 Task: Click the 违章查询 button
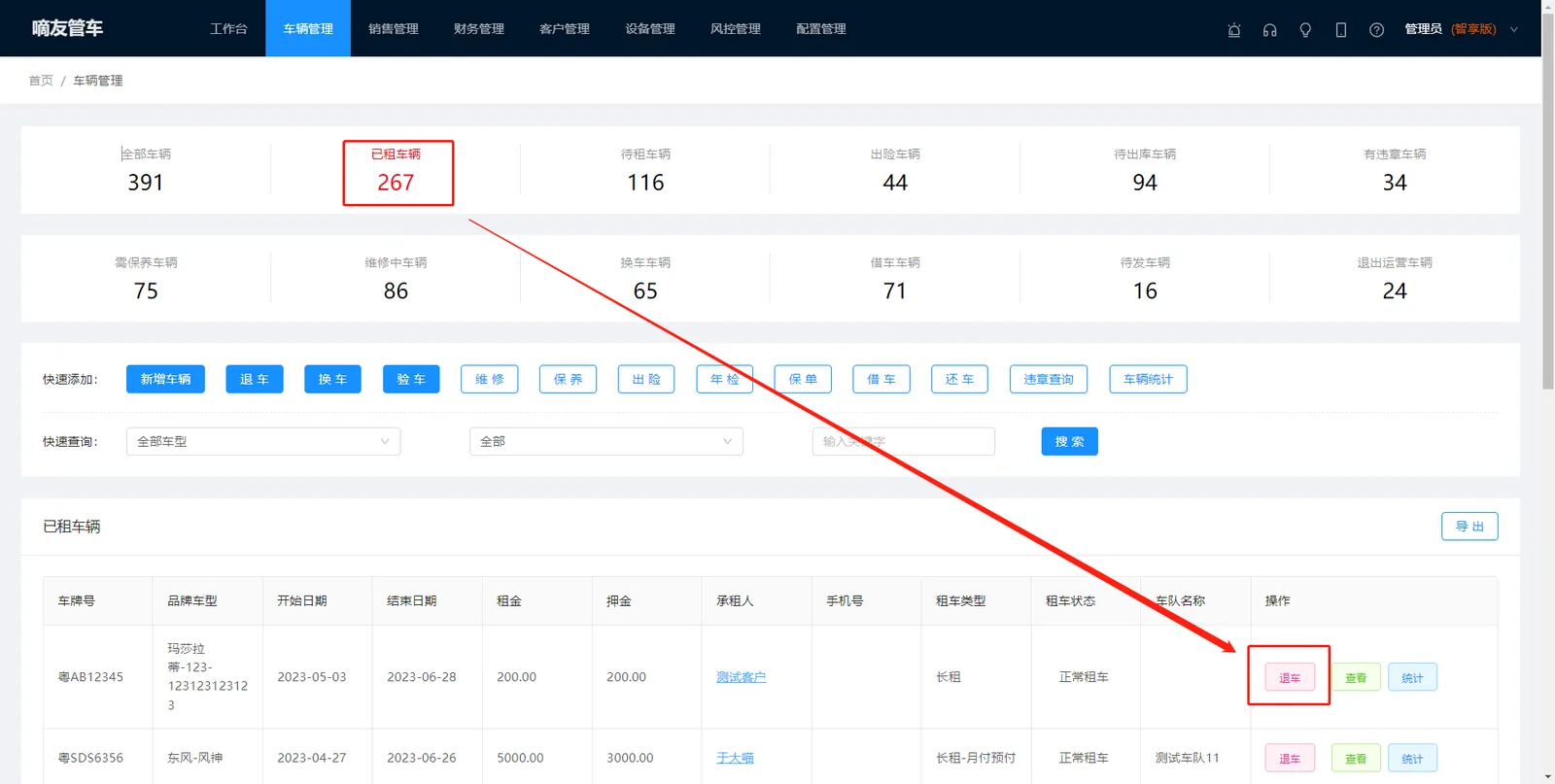(1049, 379)
